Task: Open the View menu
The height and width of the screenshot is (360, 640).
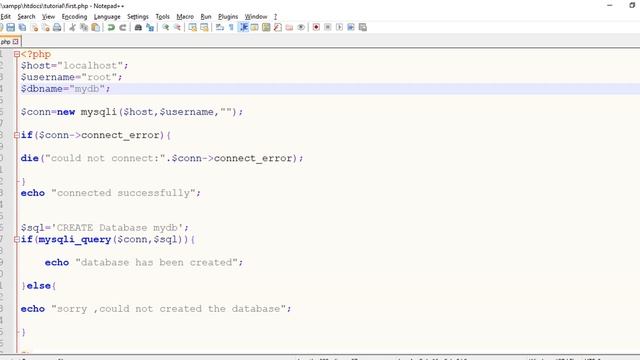Action: click(48, 17)
